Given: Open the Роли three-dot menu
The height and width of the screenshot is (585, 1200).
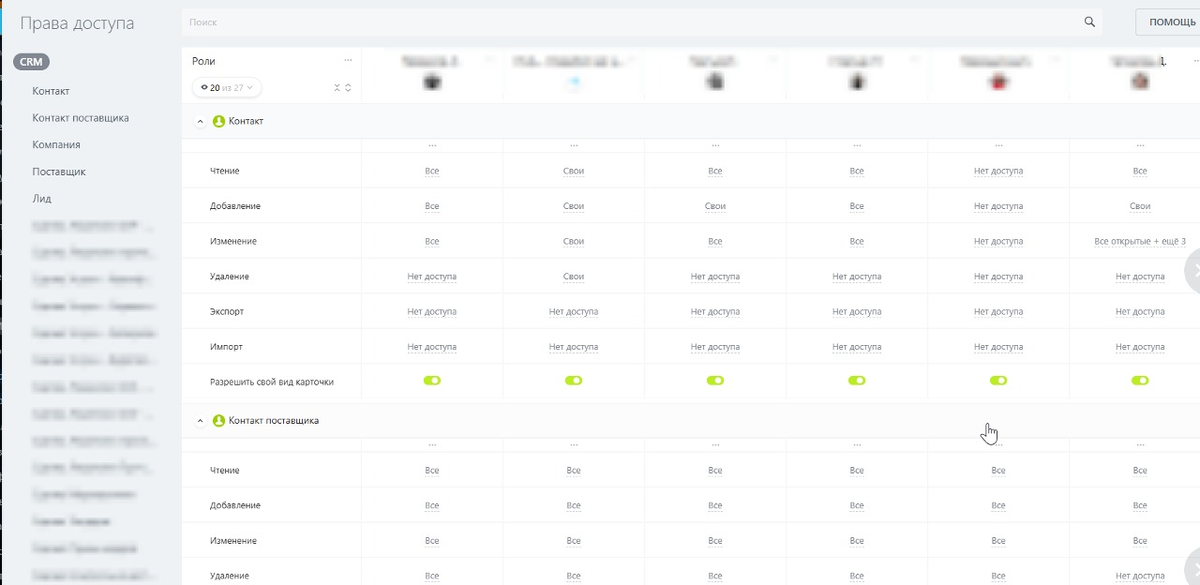Looking at the screenshot, I should click(348, 61).
